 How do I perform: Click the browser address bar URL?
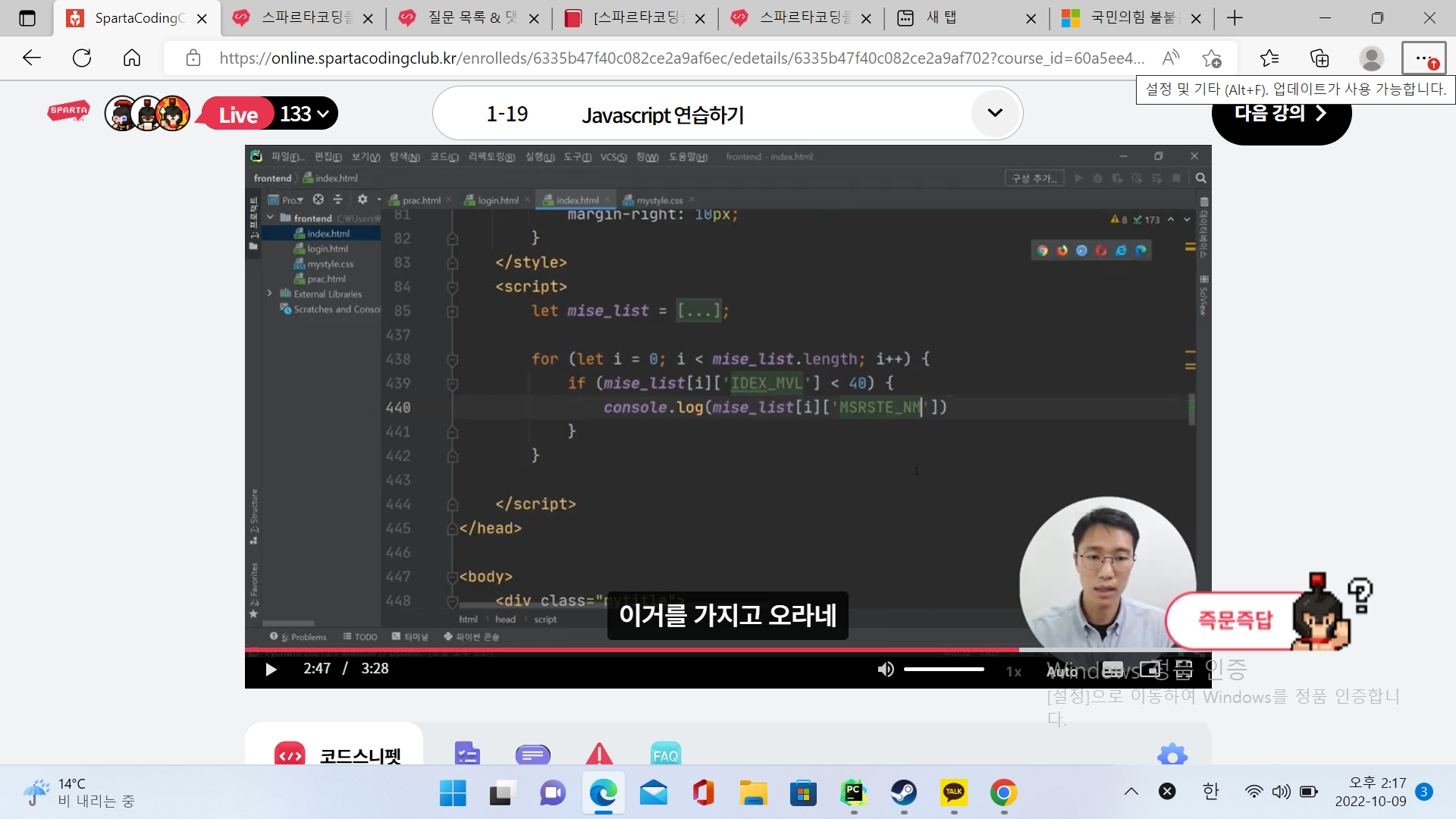(x=681, y=58)
